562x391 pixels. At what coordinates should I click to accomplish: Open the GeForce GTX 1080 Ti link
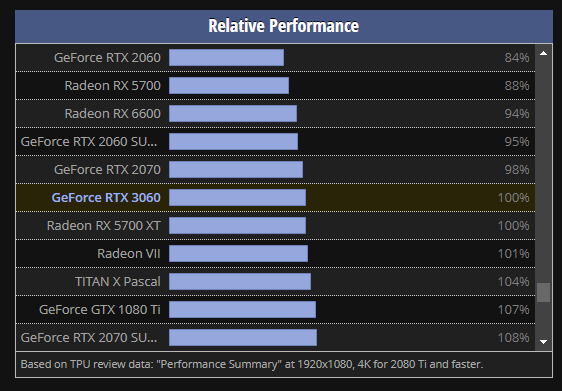(x=100, y=309)
